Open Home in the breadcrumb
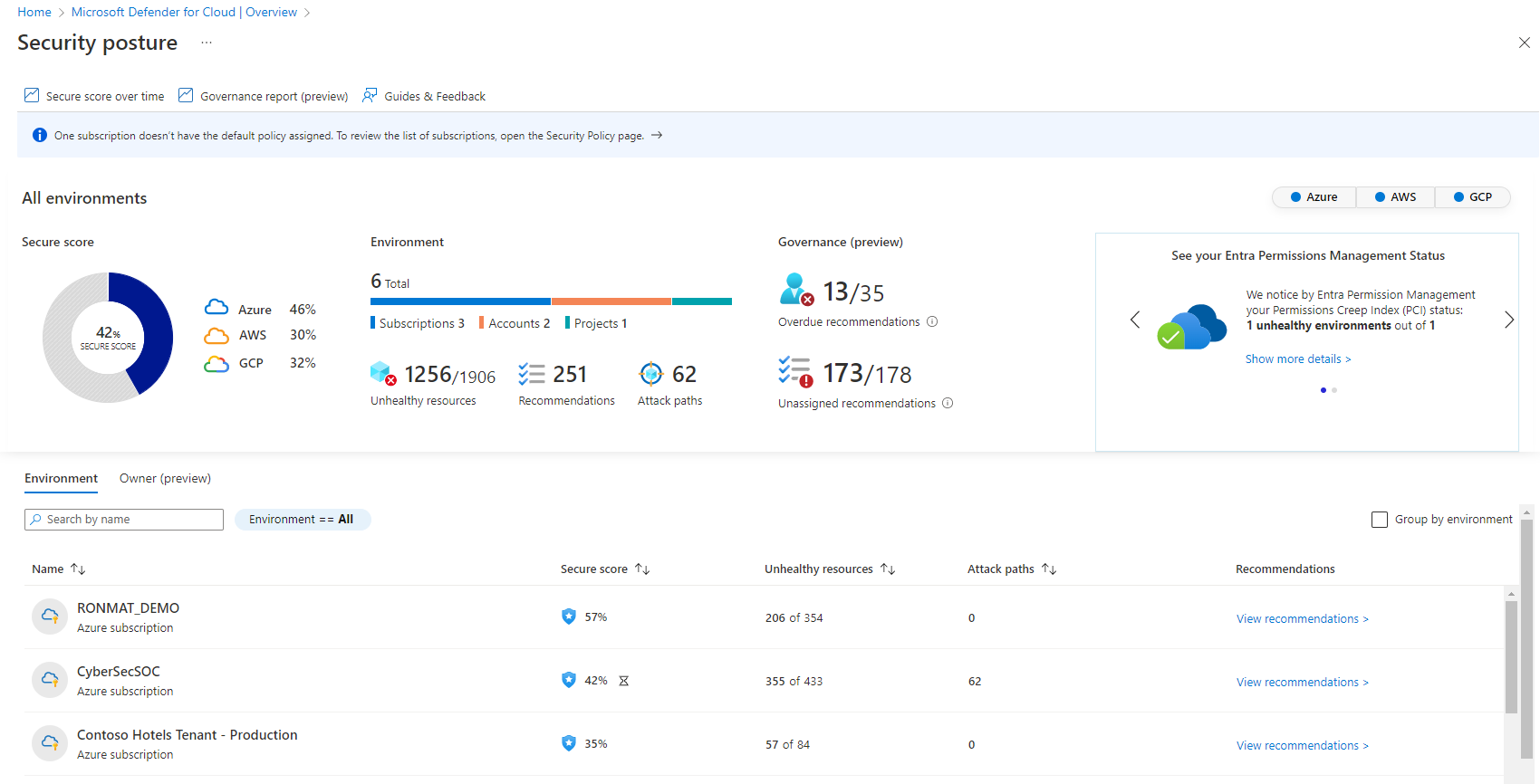This screenshot has width=1540, height=784. (x=34, y=12)
